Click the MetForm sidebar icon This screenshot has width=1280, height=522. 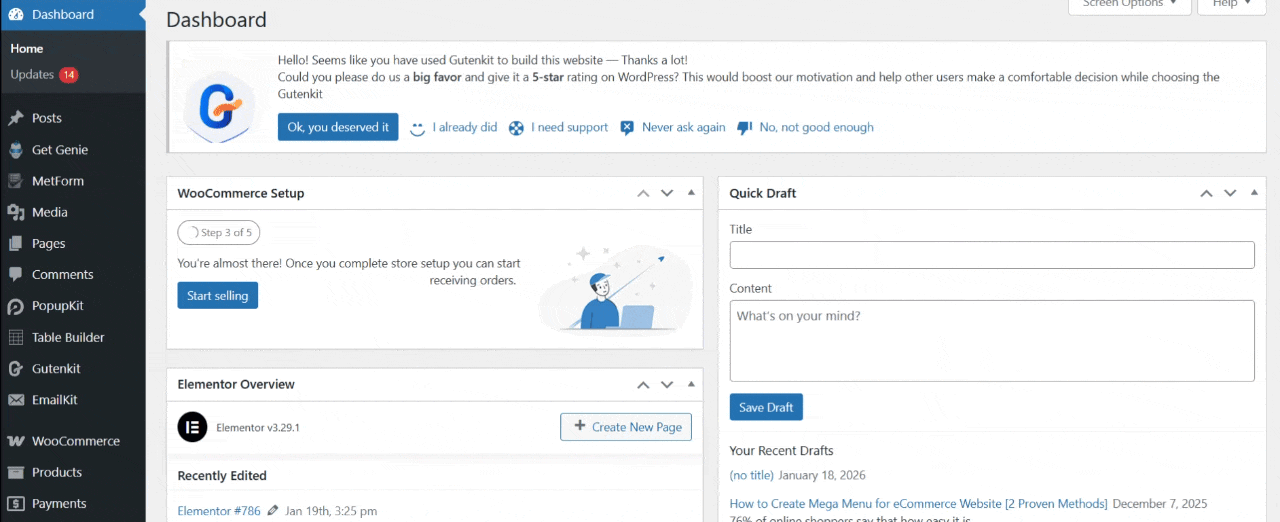[x=16, y=181]
